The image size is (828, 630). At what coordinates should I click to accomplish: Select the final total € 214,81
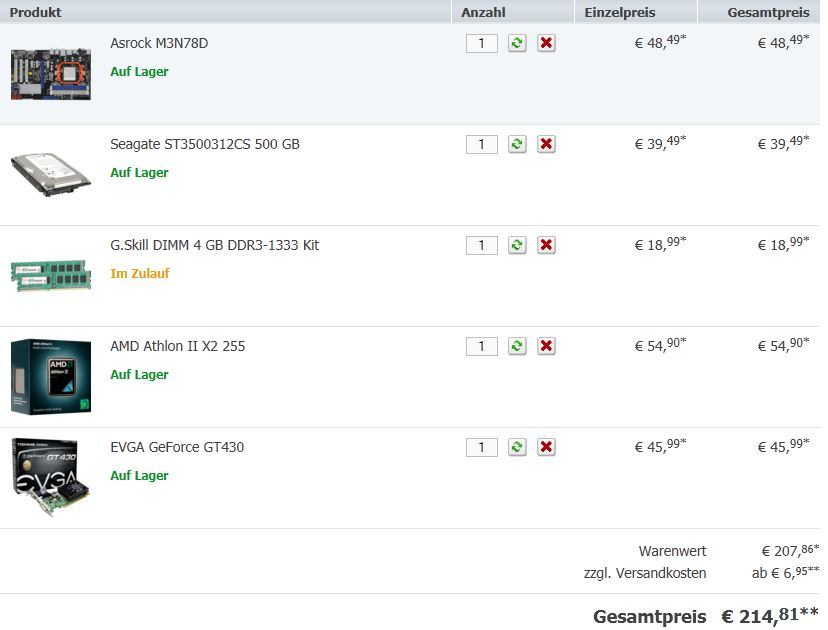coord(770,615)
